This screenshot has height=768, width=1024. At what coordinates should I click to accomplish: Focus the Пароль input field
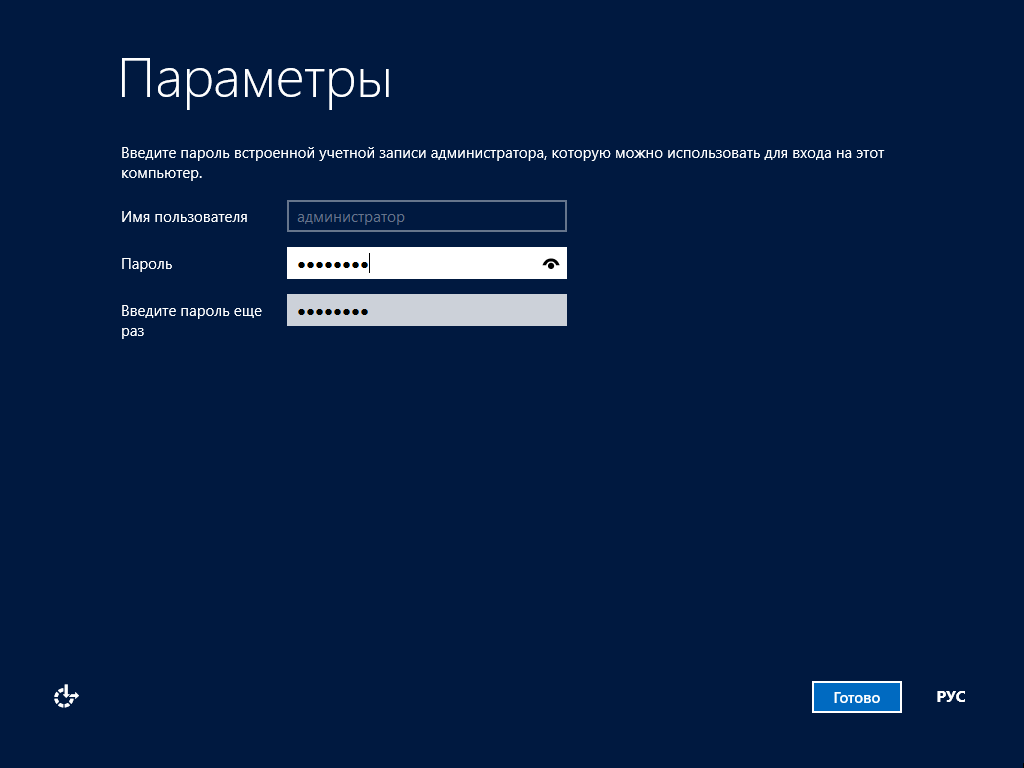(x=426, y=263)
